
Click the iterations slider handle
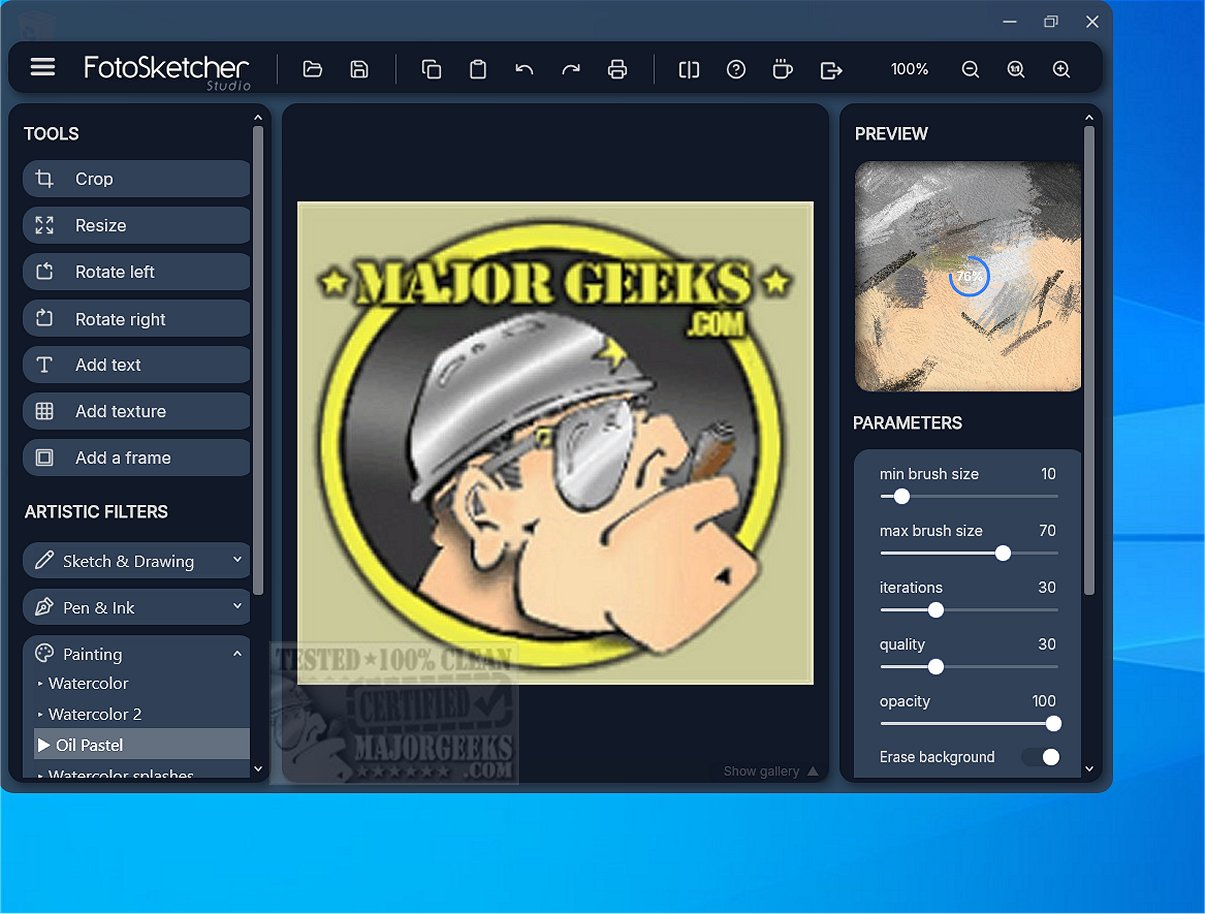tap(936, 610)
